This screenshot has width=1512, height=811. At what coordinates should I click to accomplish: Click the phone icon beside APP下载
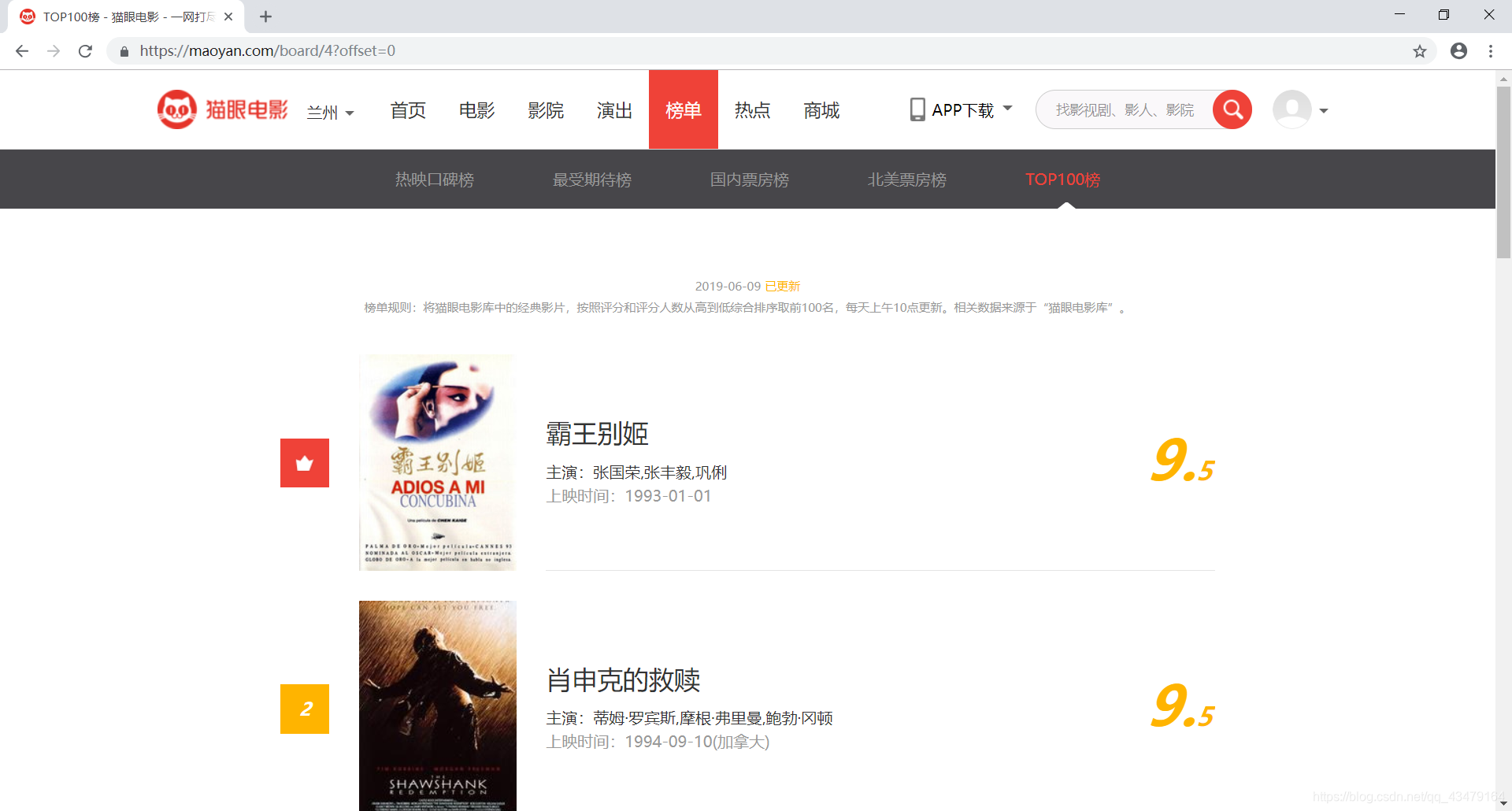pyautogui.click(x=917, y=109)
